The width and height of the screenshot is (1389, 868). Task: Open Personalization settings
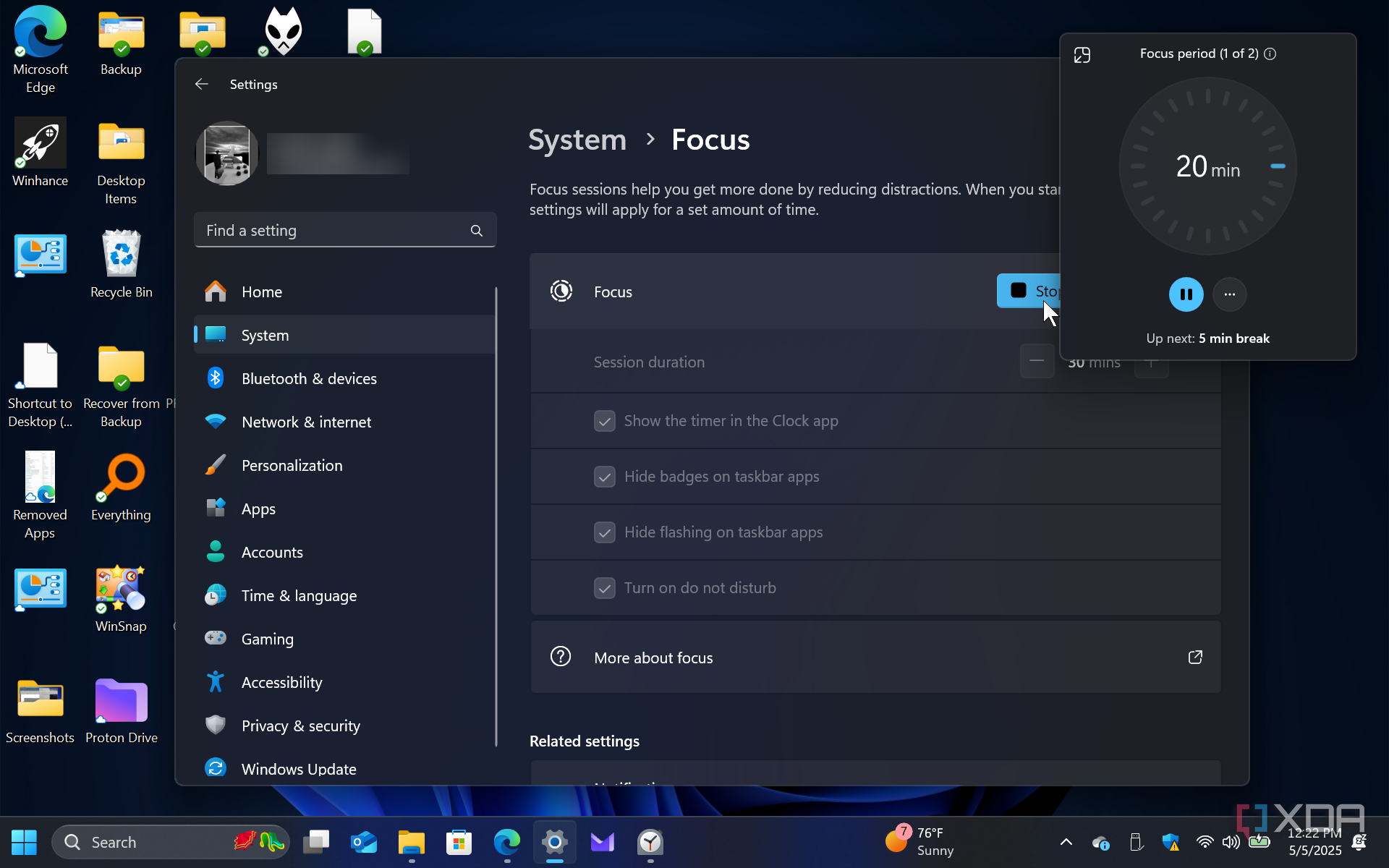point(344,466)
